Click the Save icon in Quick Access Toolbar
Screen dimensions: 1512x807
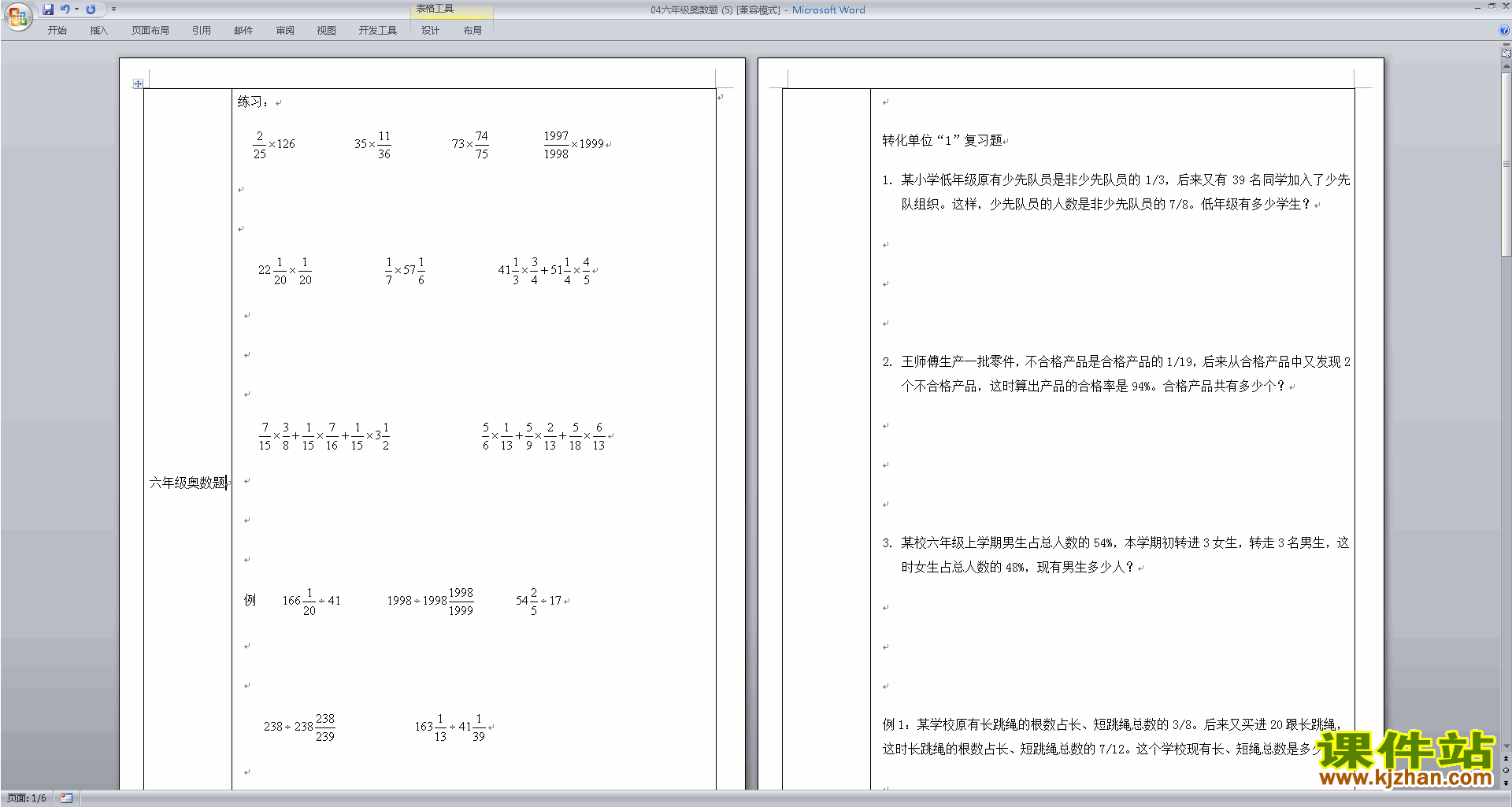tap(48, 9)
